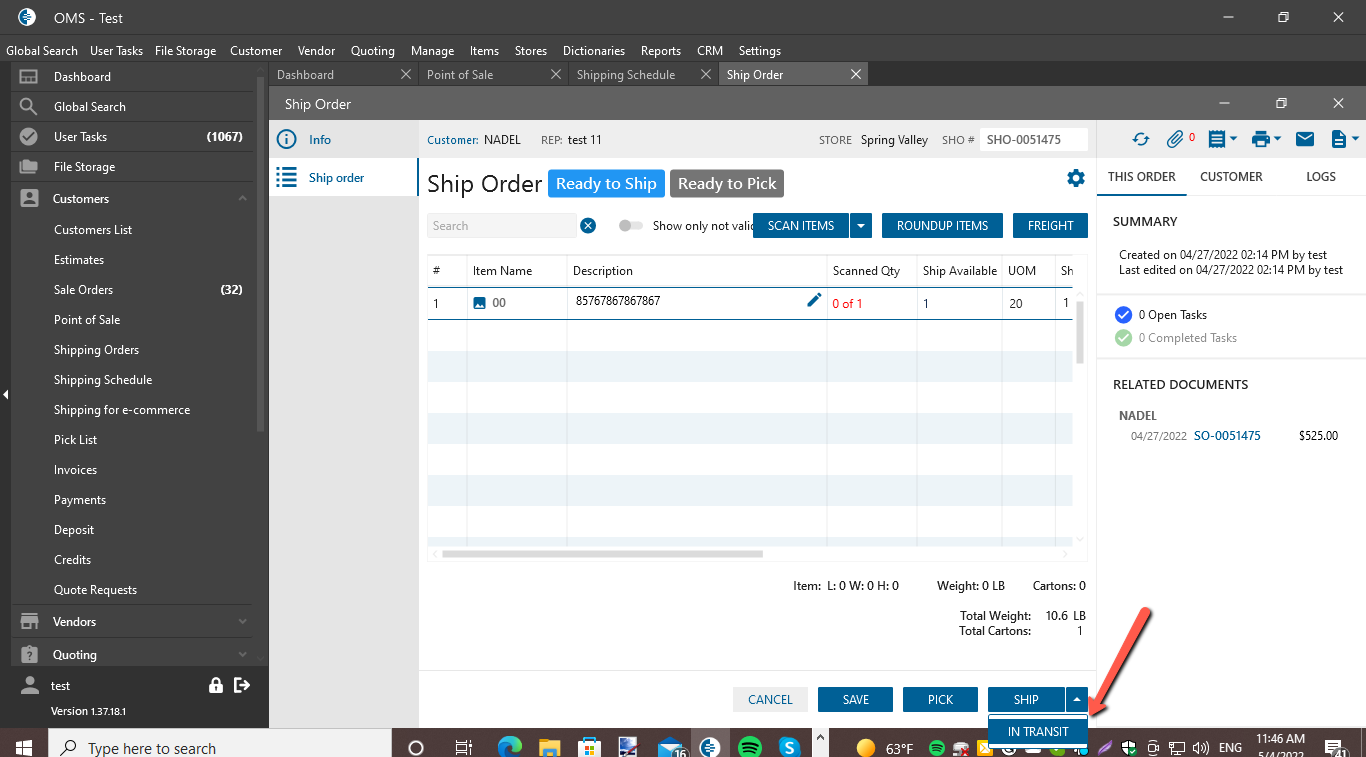Expand the Vendors sidebar section

pos(243,622)
